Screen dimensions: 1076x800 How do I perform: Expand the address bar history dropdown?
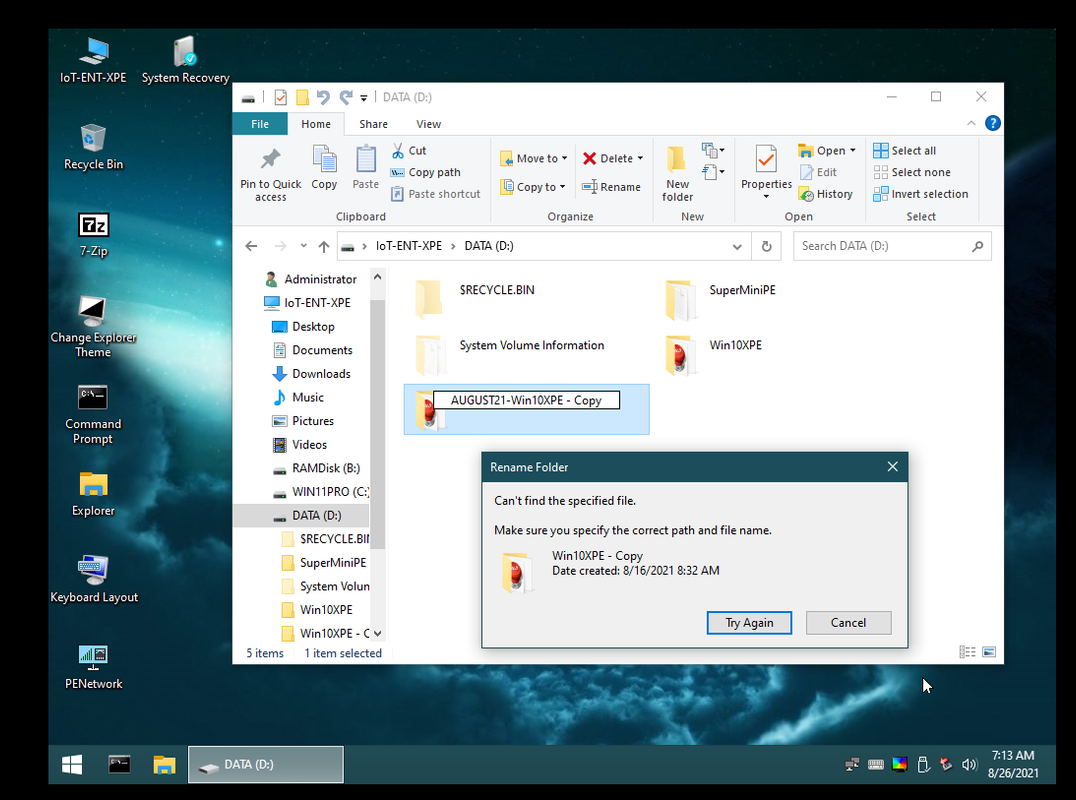tap(737, 246)
